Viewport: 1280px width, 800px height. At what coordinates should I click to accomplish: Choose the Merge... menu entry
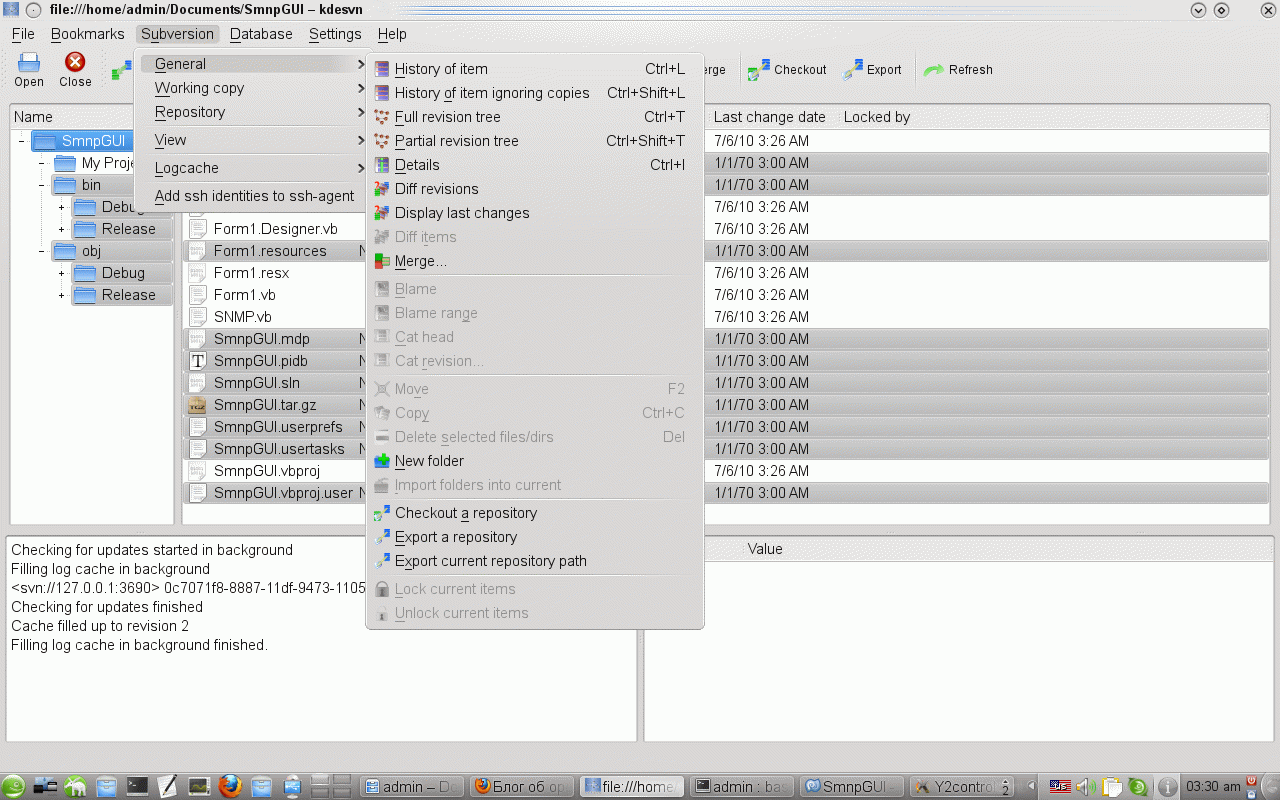click(535, 261)
